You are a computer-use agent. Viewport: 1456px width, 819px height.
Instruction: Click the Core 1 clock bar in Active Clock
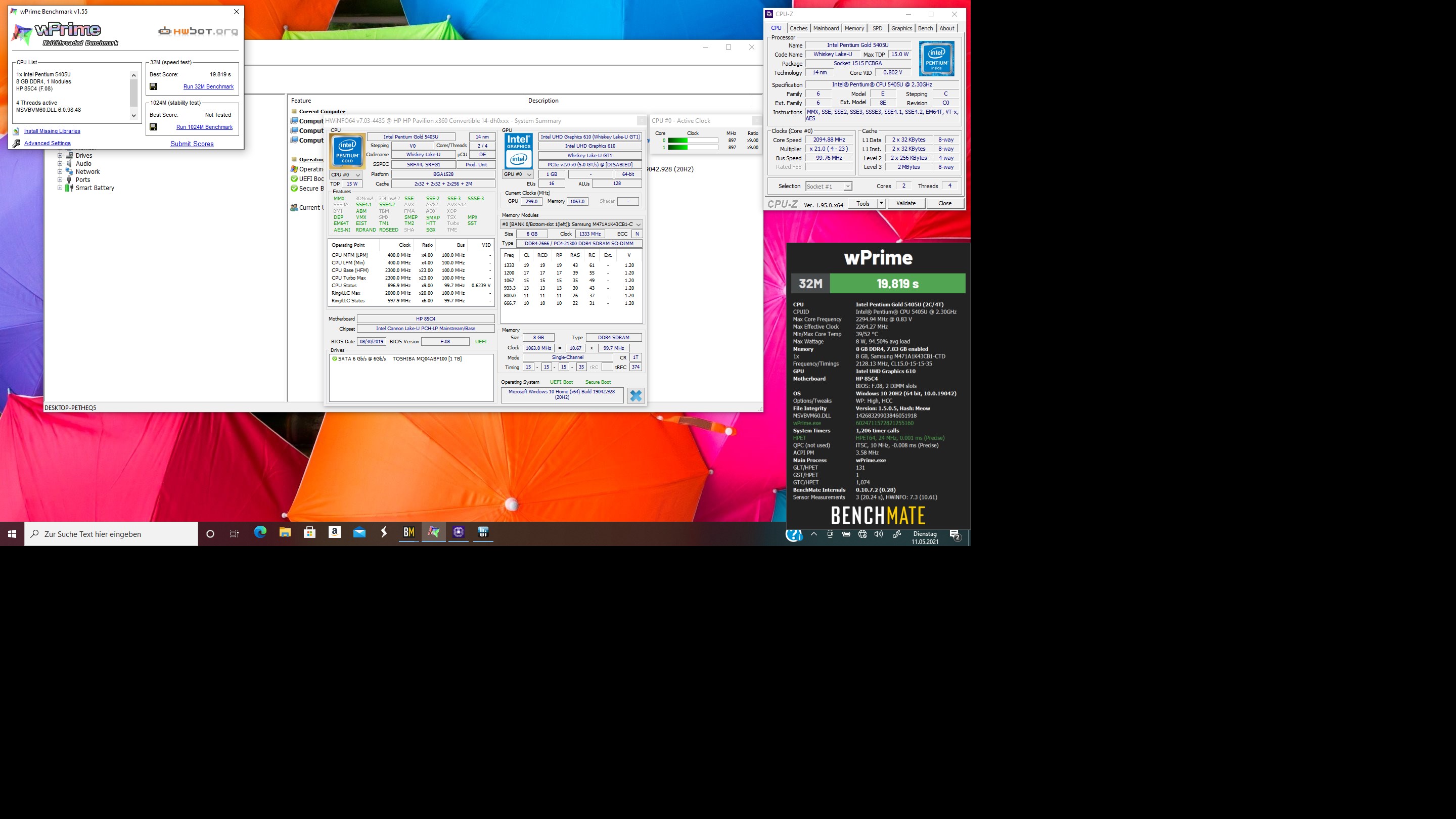click(x=693, y=148)
